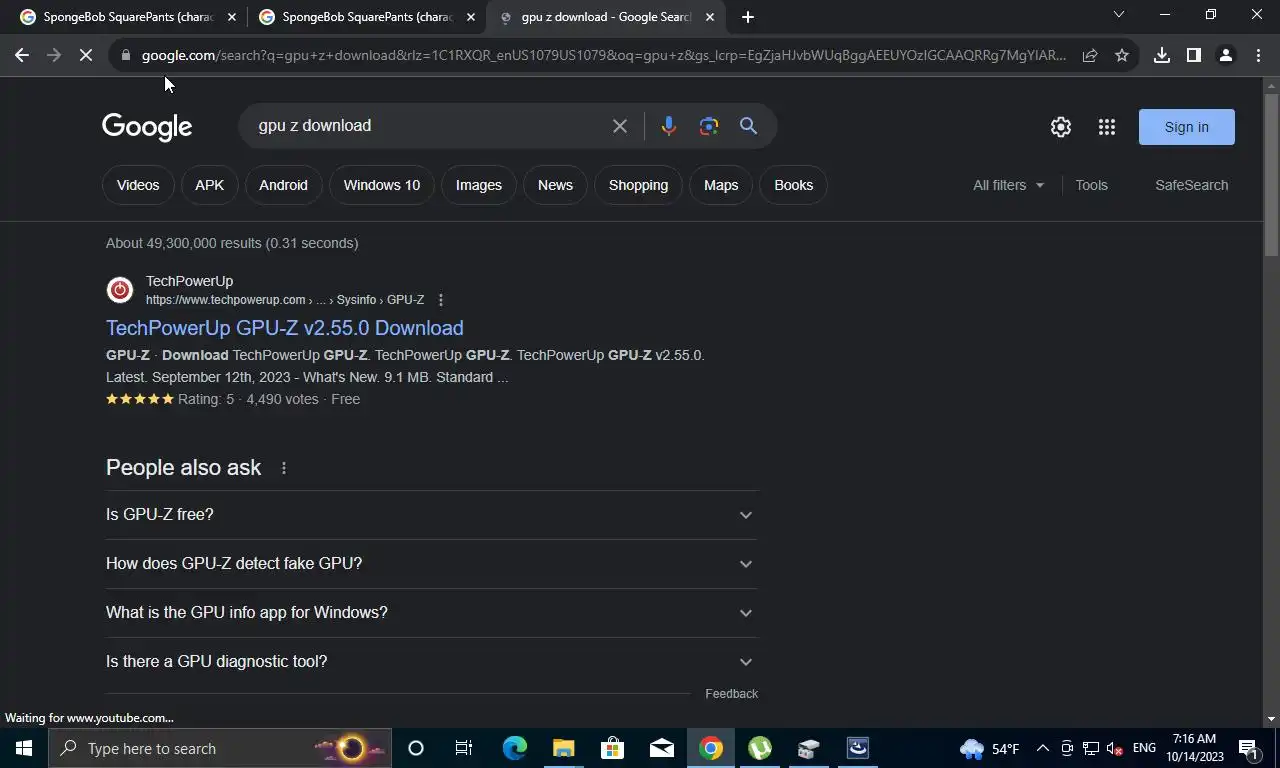Open the weather 54°F widget
The width and height of the screenshot is (1280, 768).
click(x=990, y=748)
